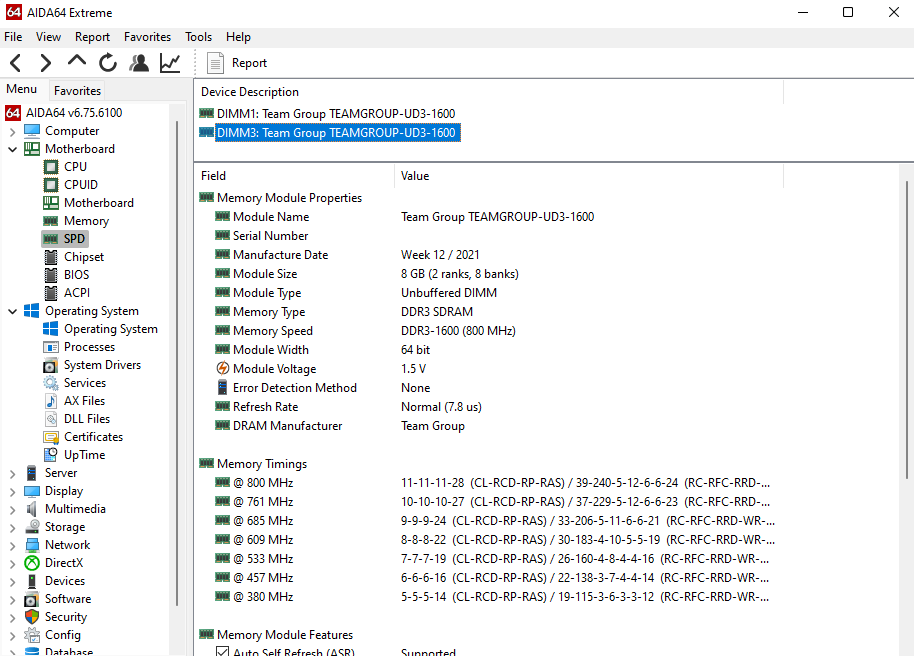Viewport: 914px width, 656px height.
Task: Click the BIOS icon in sidebar
Action: (51, 275)
